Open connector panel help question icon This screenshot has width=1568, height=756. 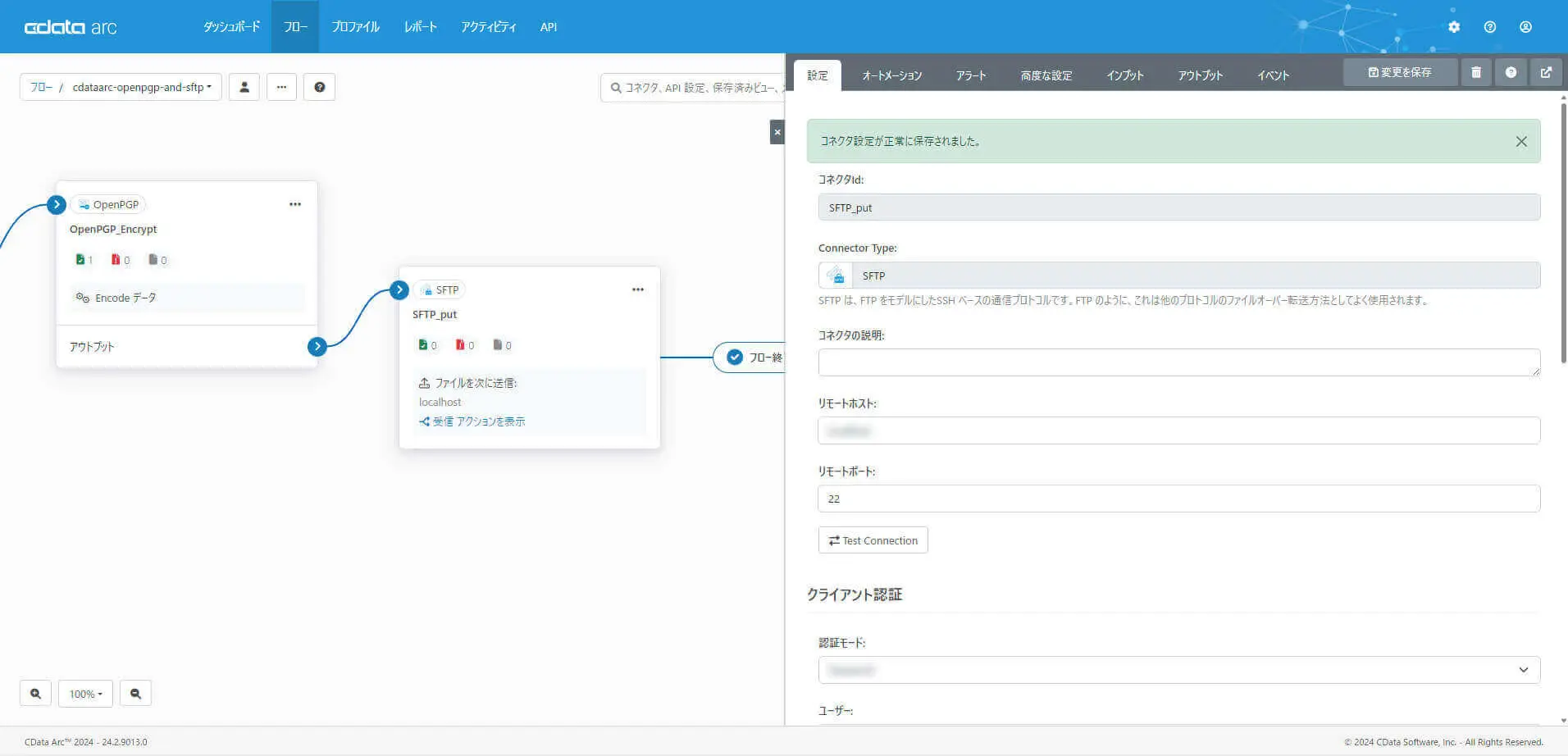pos(1511,72)
